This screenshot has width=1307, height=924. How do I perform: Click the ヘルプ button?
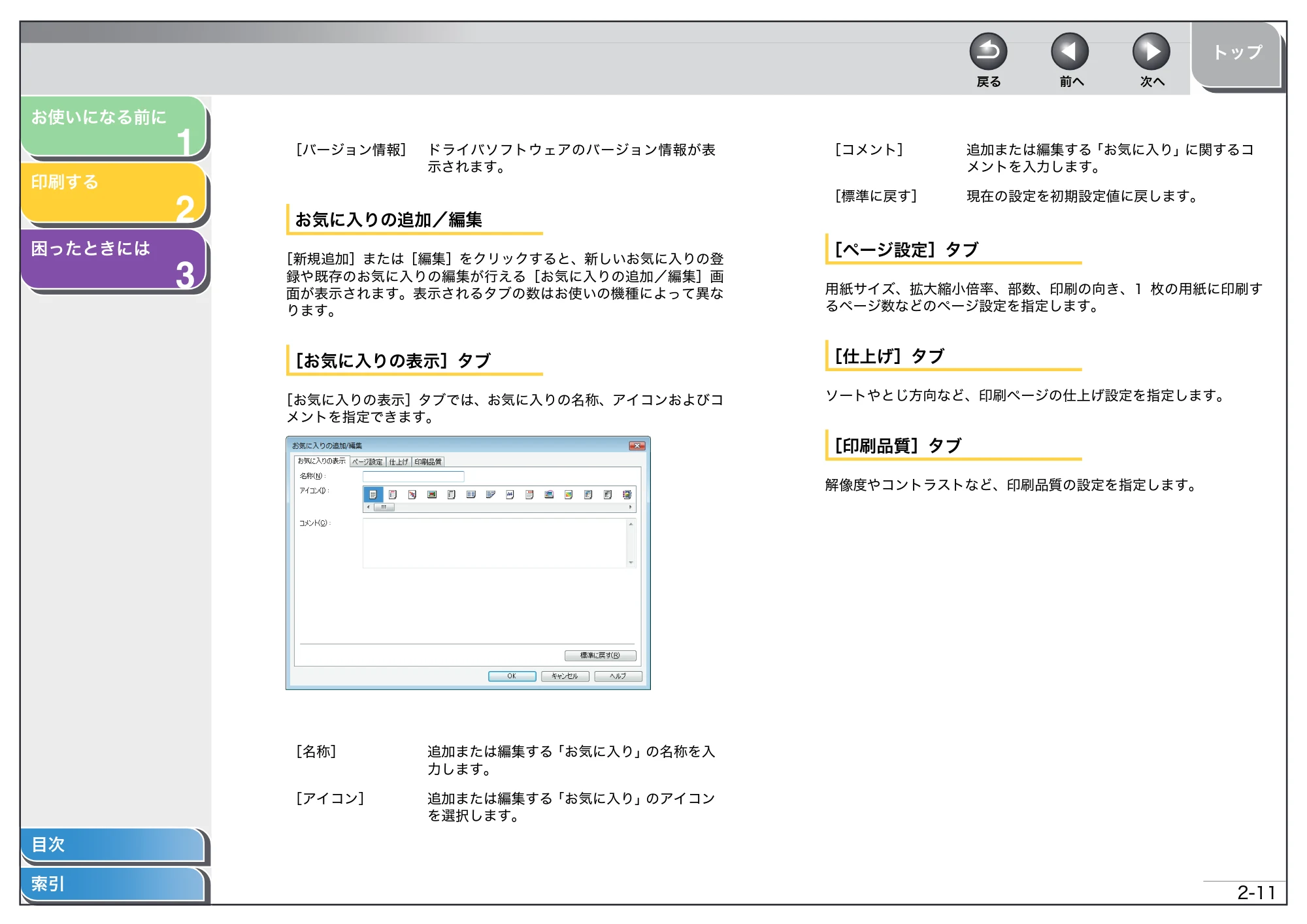[x=618, y=676]
